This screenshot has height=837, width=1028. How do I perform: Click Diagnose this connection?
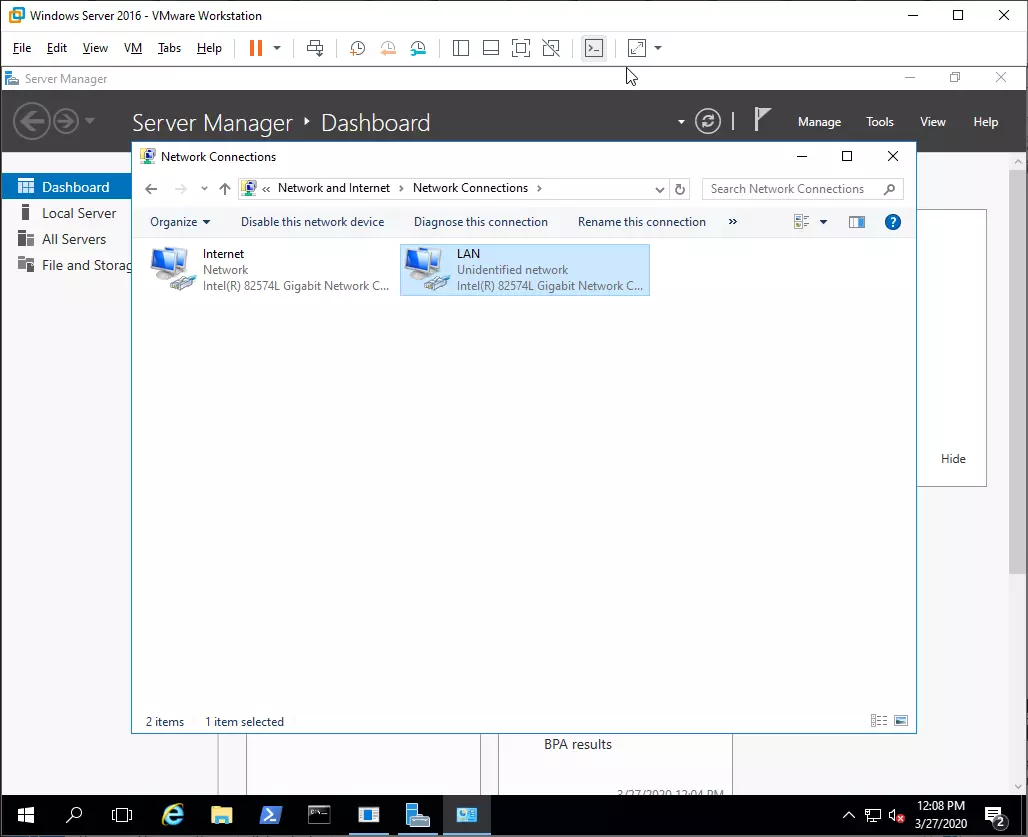pyautogui.click(x=481, y=222)
